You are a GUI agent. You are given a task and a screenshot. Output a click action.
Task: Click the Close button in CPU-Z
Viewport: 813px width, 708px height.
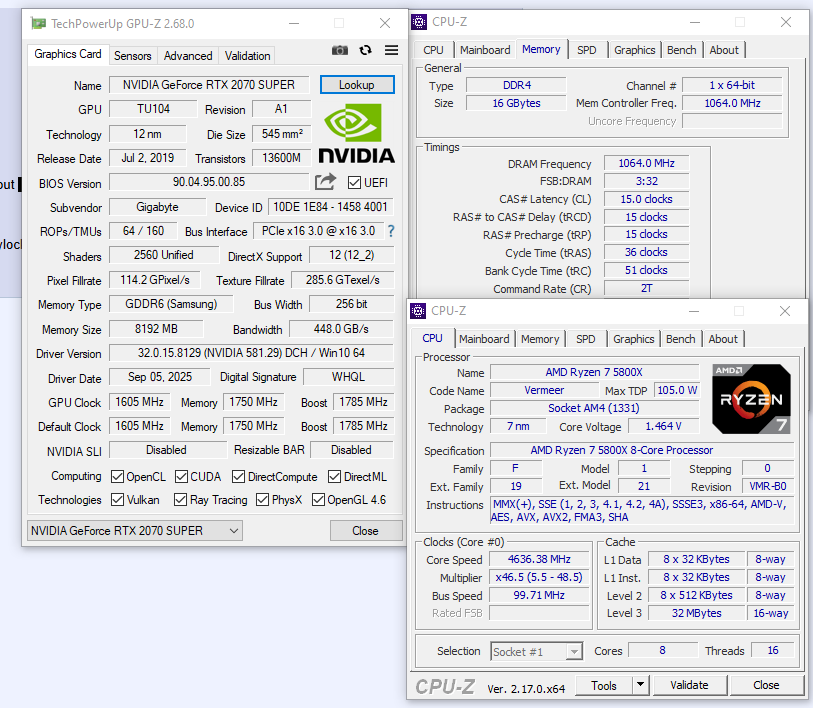tap(766, 685)
